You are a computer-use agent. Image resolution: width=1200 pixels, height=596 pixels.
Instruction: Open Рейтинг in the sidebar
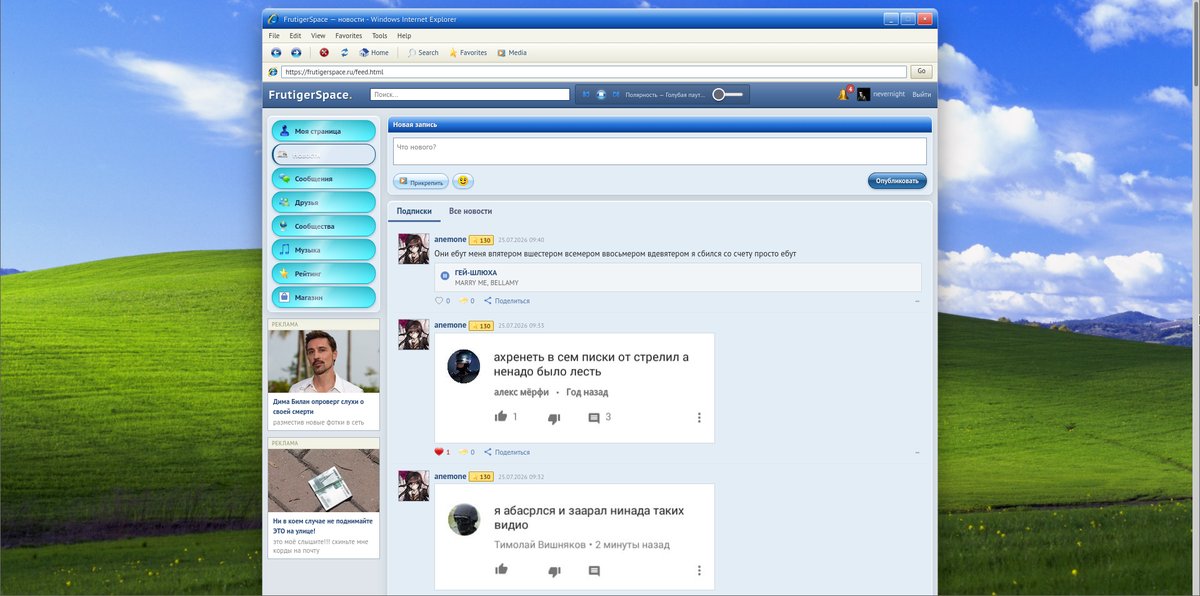coord(324,273)
